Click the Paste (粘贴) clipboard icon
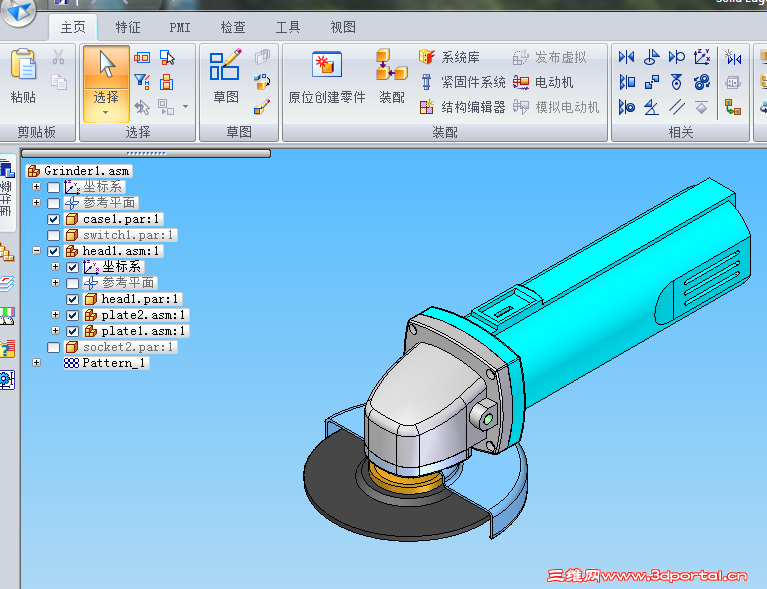Image resolution: width=767 pixels, height=589 pixels. pos(23,65)
